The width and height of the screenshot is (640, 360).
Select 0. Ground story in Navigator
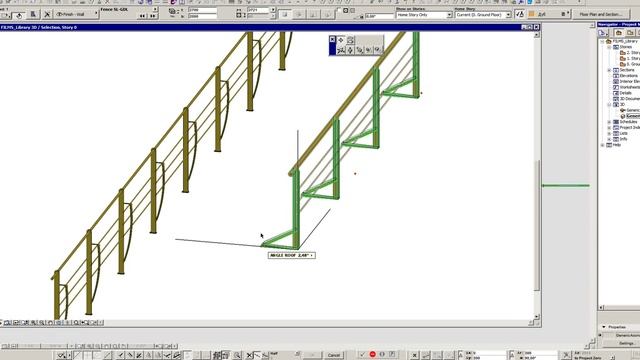(630, 64)
